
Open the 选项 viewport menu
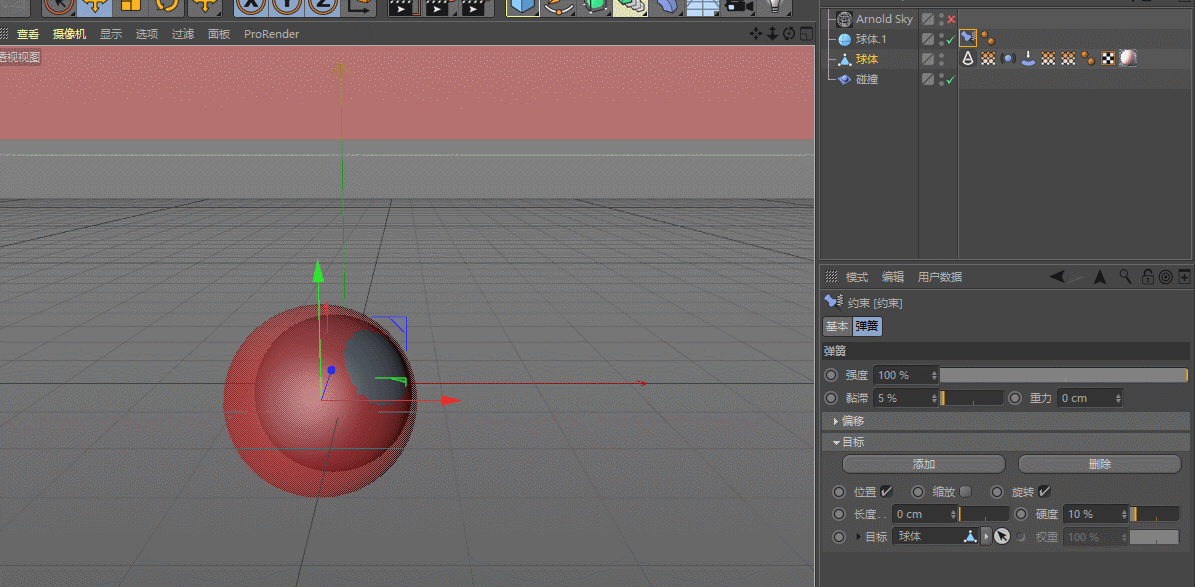tap(146, 34)
